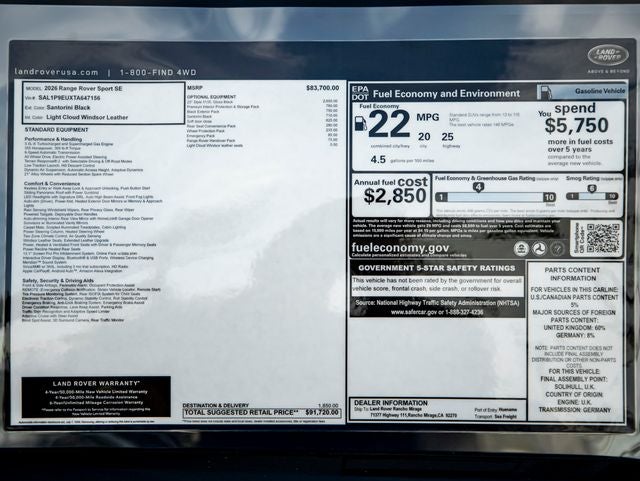Click the GERMANY: 8% parts content line
The height and width of the screenshot is (481, 640).
coord(575,336)
